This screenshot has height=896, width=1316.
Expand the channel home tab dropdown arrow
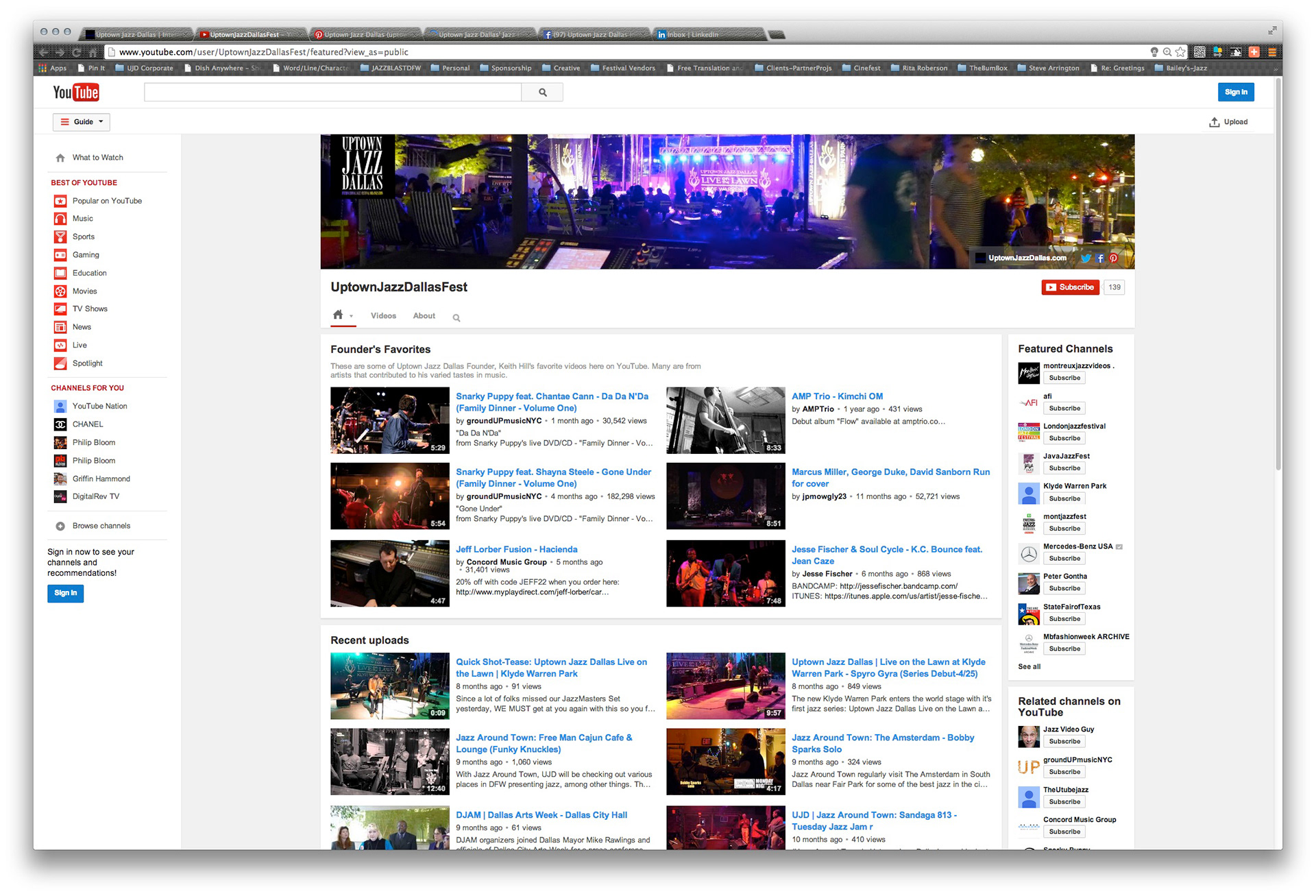[x=351, y=317]
